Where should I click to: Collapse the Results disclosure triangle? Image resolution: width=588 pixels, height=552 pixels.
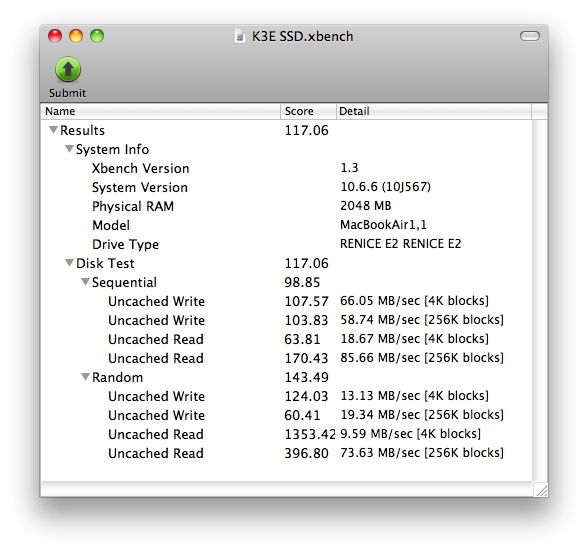tap(53, 130)
